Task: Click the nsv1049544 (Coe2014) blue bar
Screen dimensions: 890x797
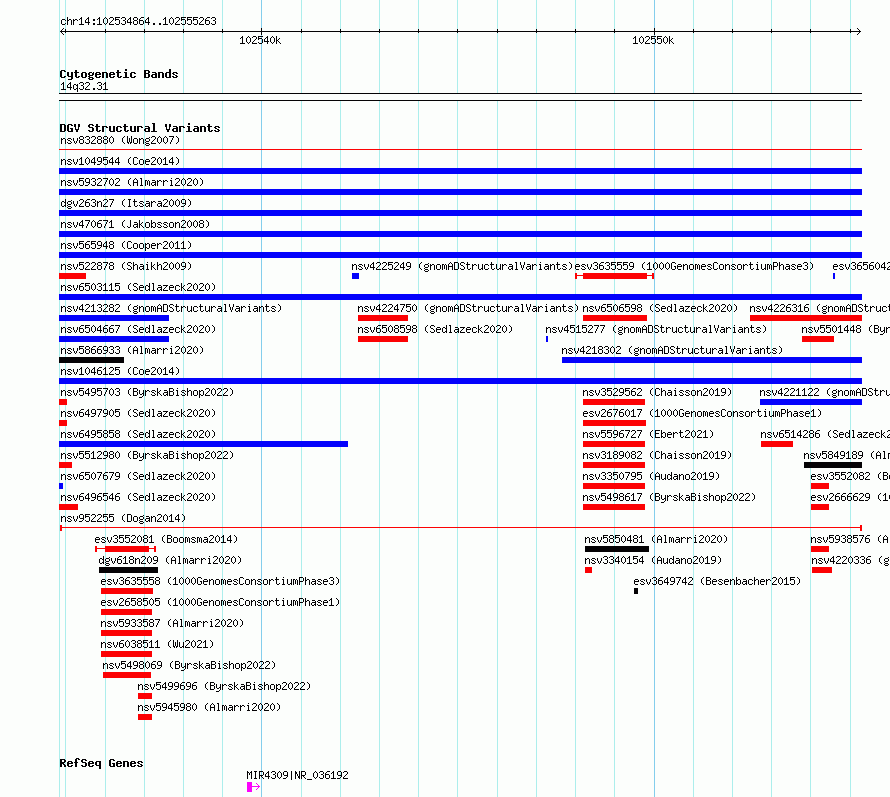Action: pyautogui.click(x=460, y=171)
